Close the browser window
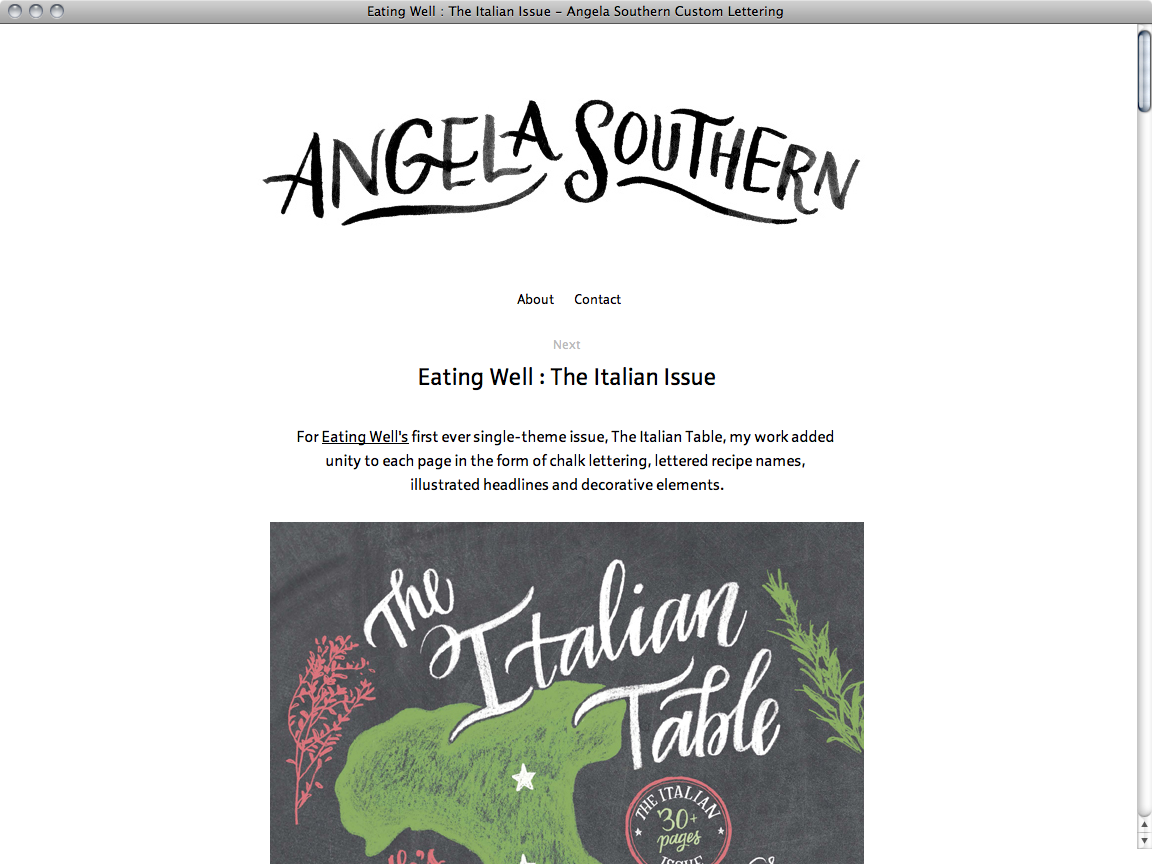 (x=15, y=11)
